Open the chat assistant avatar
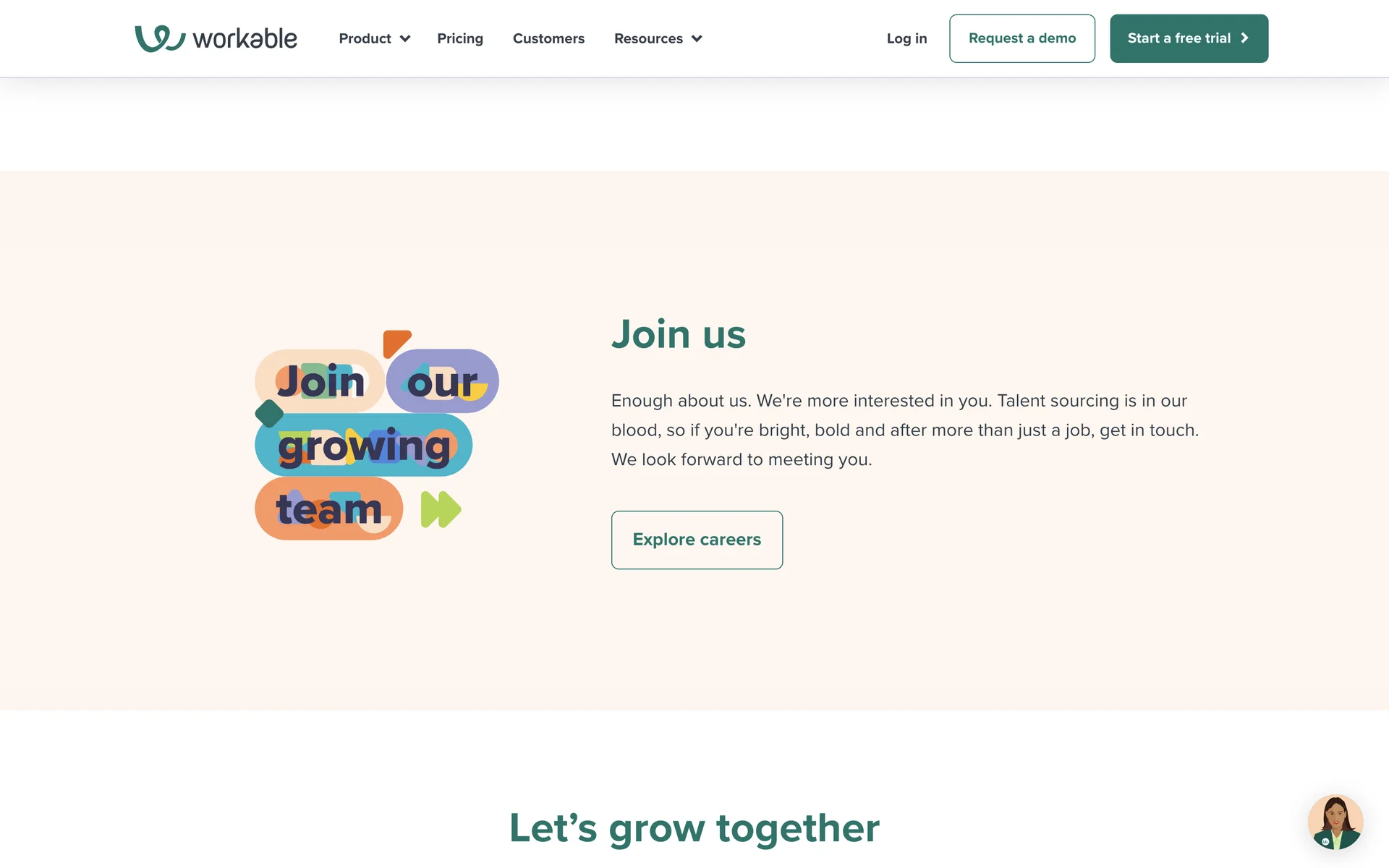Image resolution: width=1389 pixels, height=868 pixels. tap(1335, 822)
